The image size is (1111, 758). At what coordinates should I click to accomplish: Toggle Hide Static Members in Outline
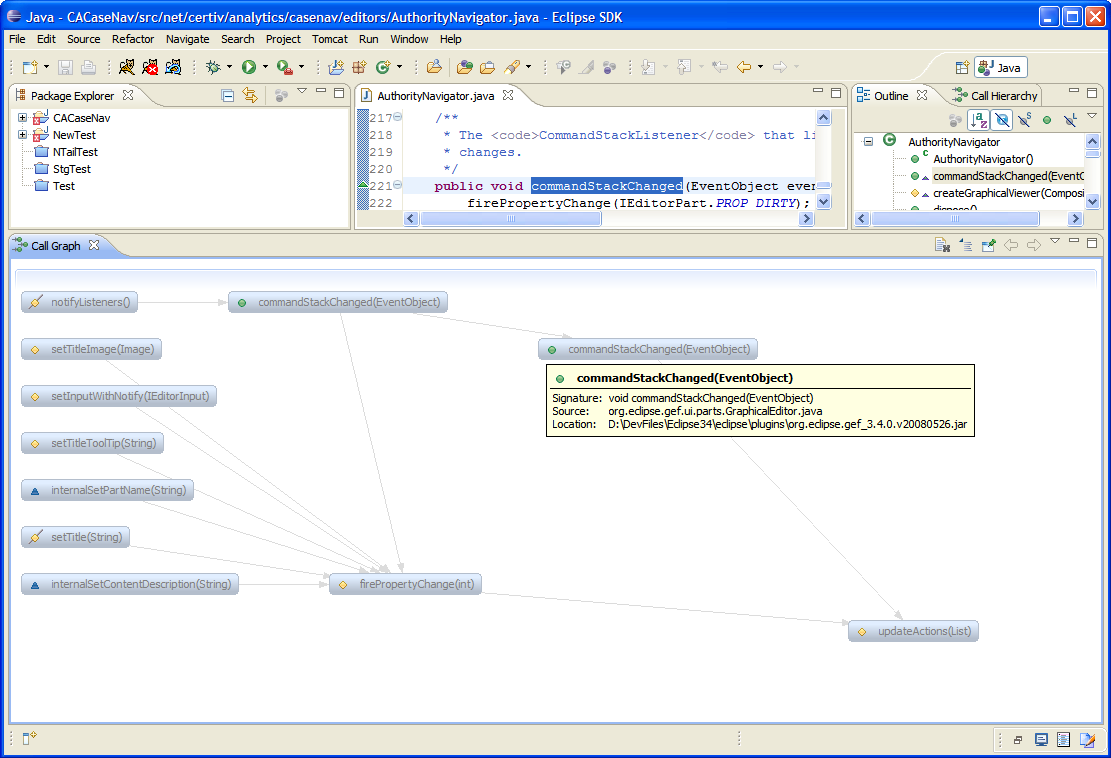point(1025,120)
